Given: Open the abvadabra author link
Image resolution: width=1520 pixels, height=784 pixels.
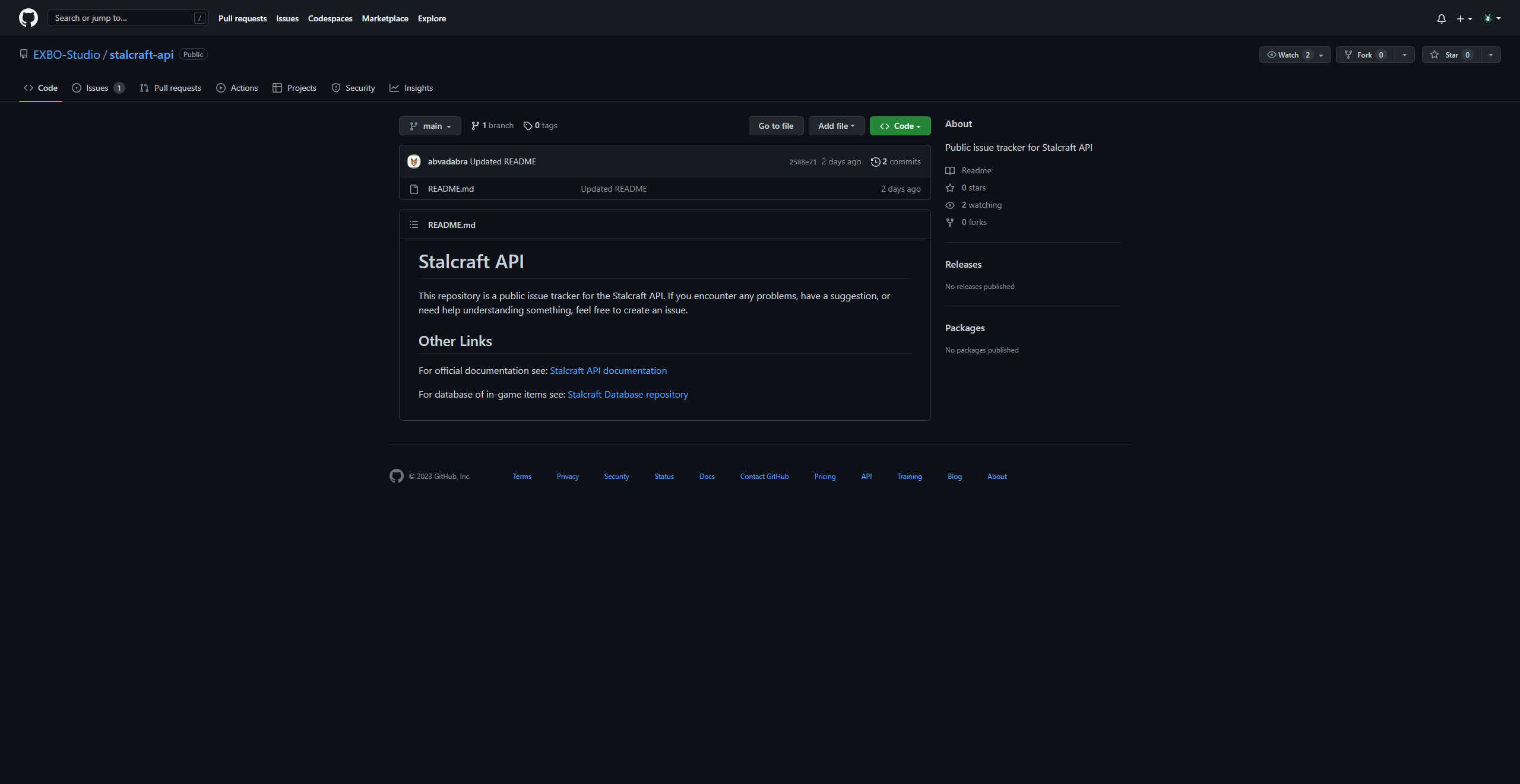Looking at the screenshot, I should (x=448, y=161).
